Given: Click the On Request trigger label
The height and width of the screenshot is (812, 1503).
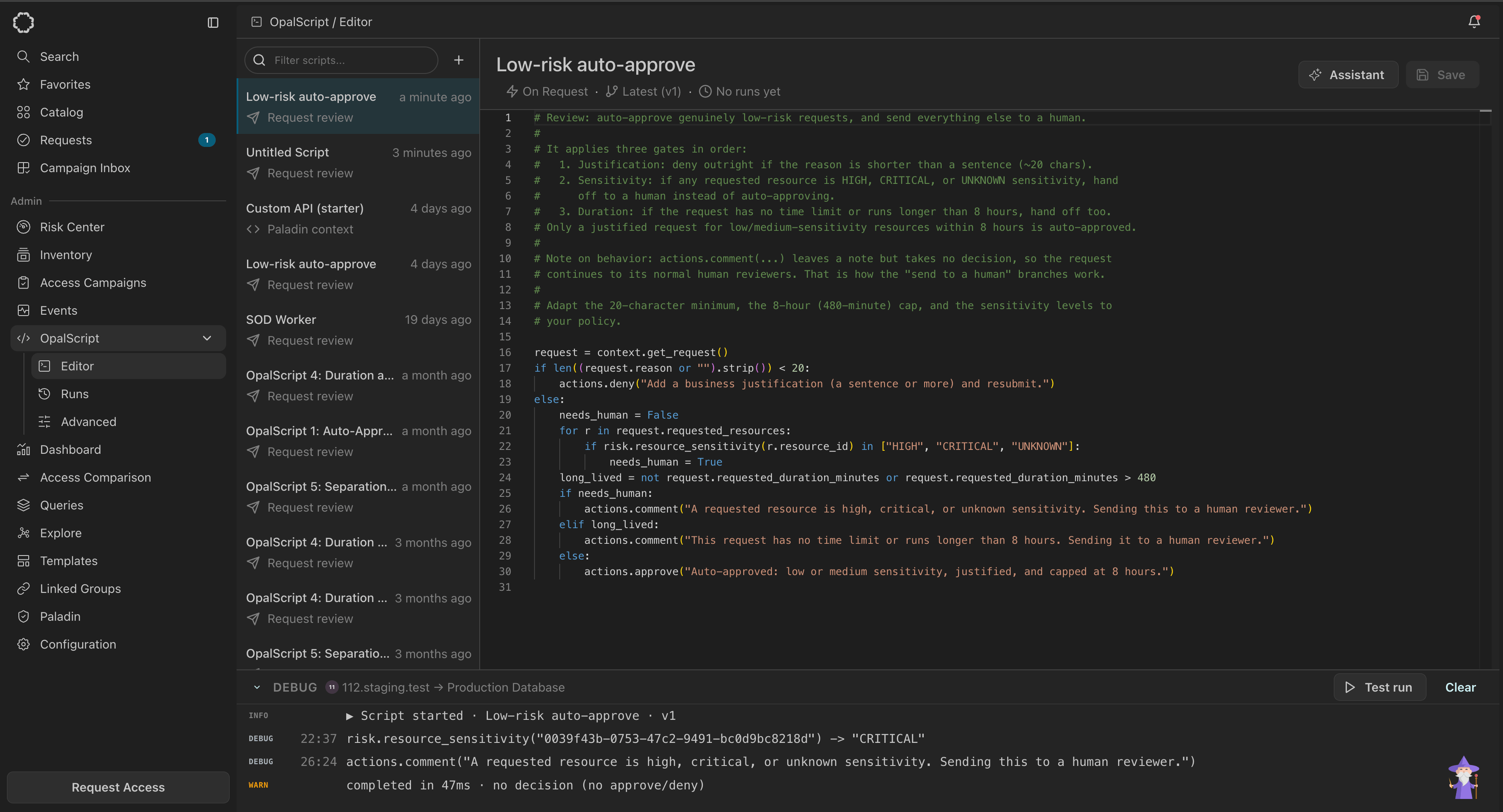Looking at the screenshot, I should 547,92.
